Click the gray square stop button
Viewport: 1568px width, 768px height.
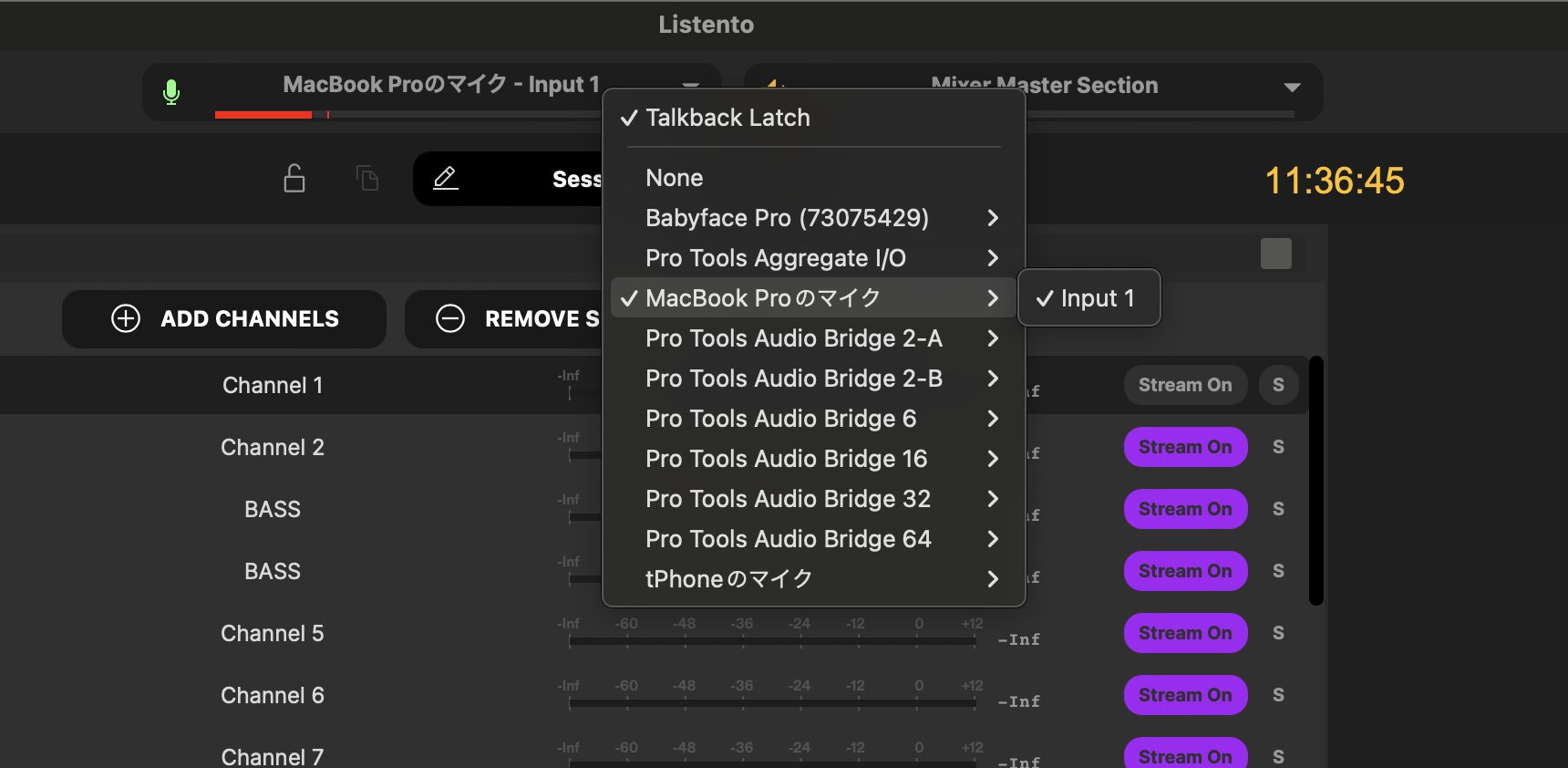click(x=1275, y=254)
